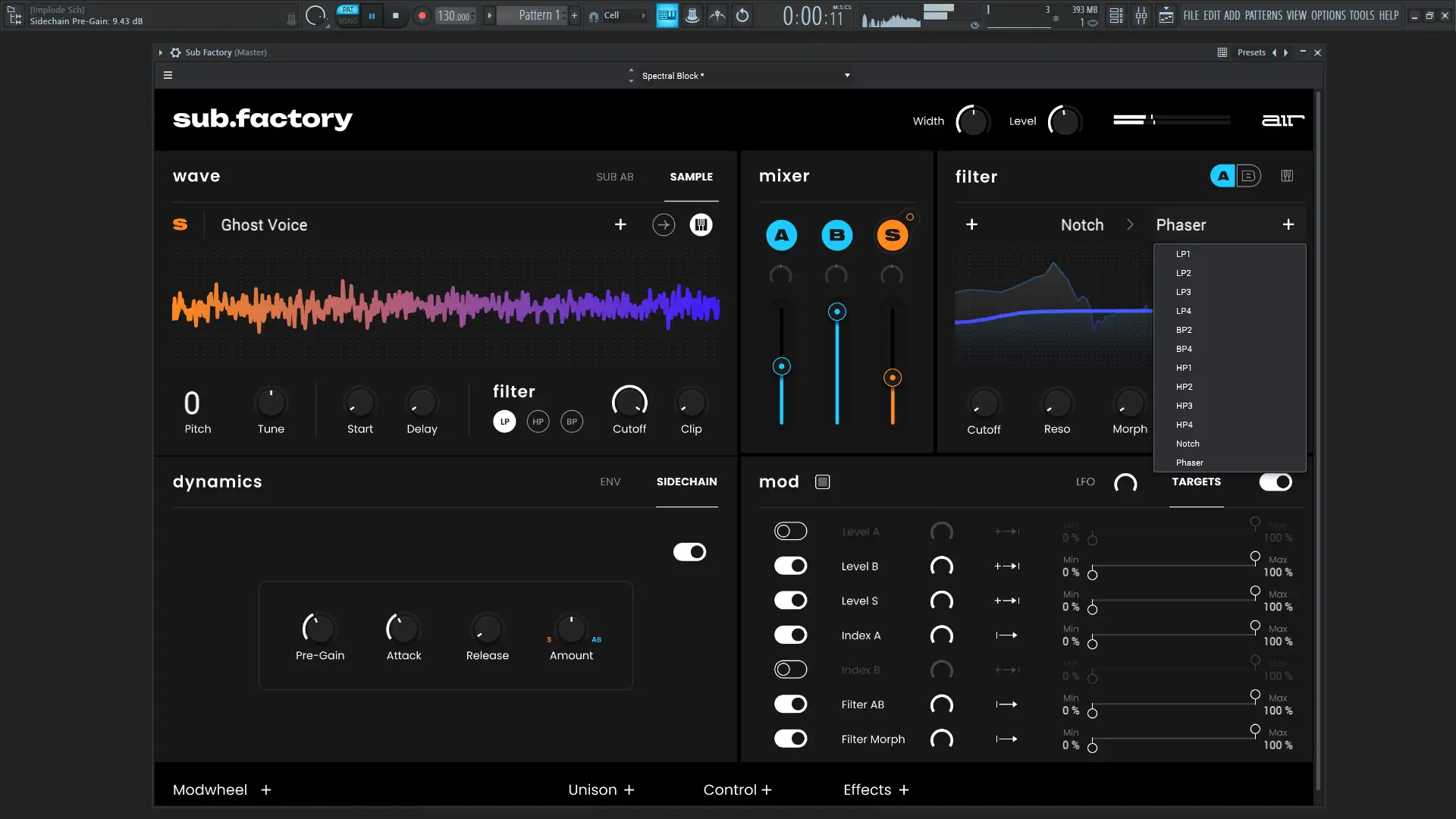The width and height of the screenshot is (1456, 819).
Task: Click the blue A mixer channel icon
Action: [781, 235]
